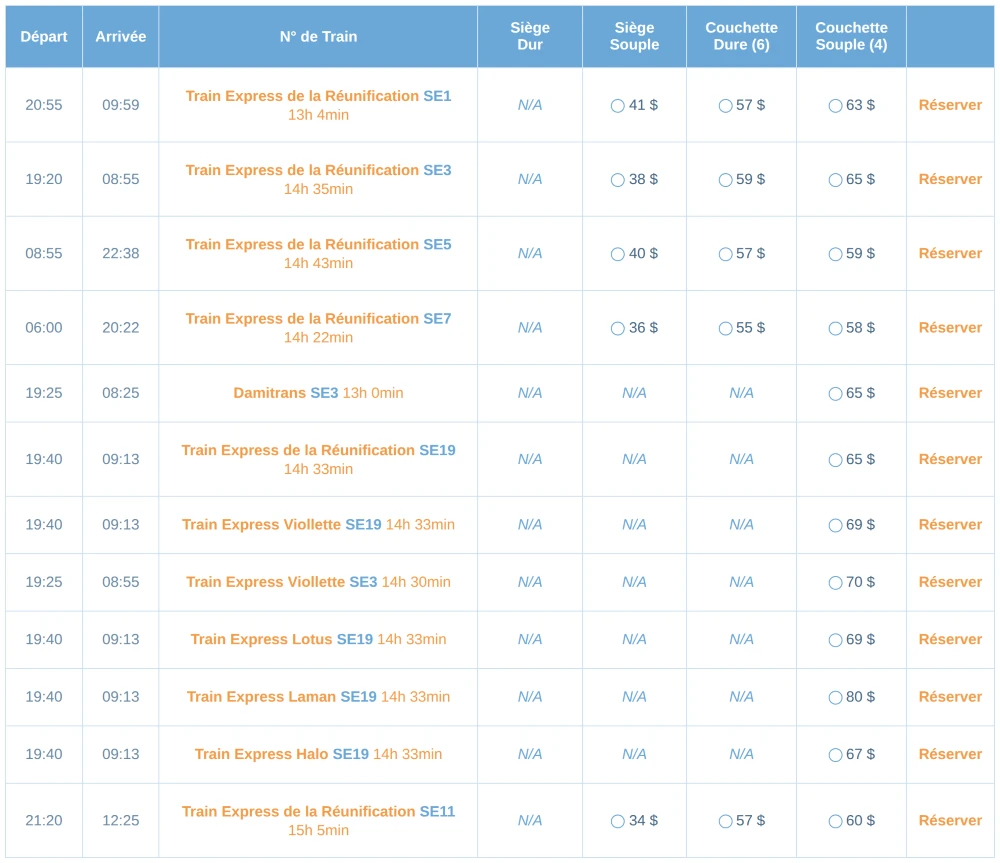The width and height of the screenshot is (1000, 863).
Task: Select 69 $ radio for Train Express Viollette SE19
Action: pos(835,526)
